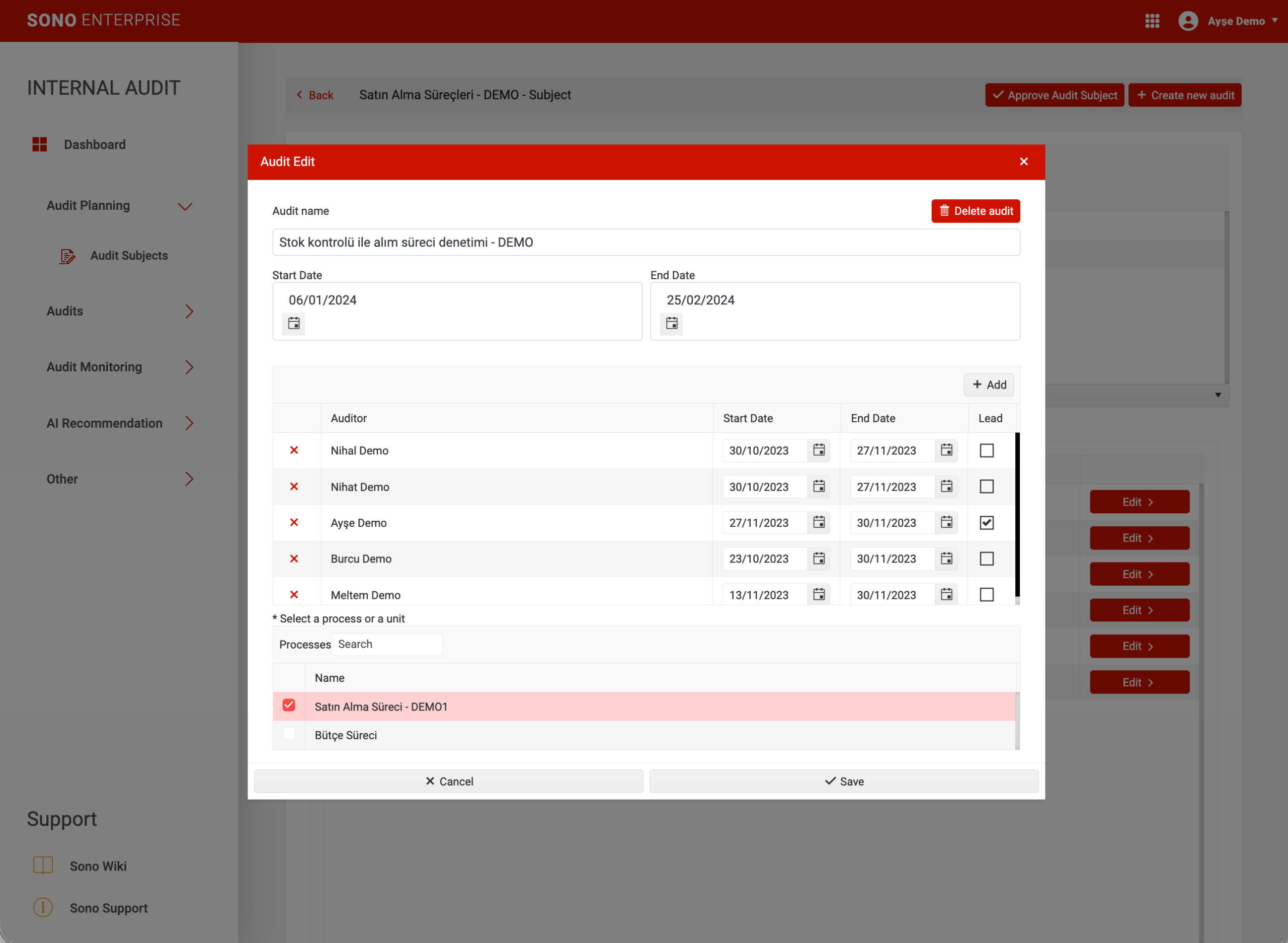Cancel the audit edit
Image resolution: width=1288 pixels, height=943 pixels.
point(449,781)
